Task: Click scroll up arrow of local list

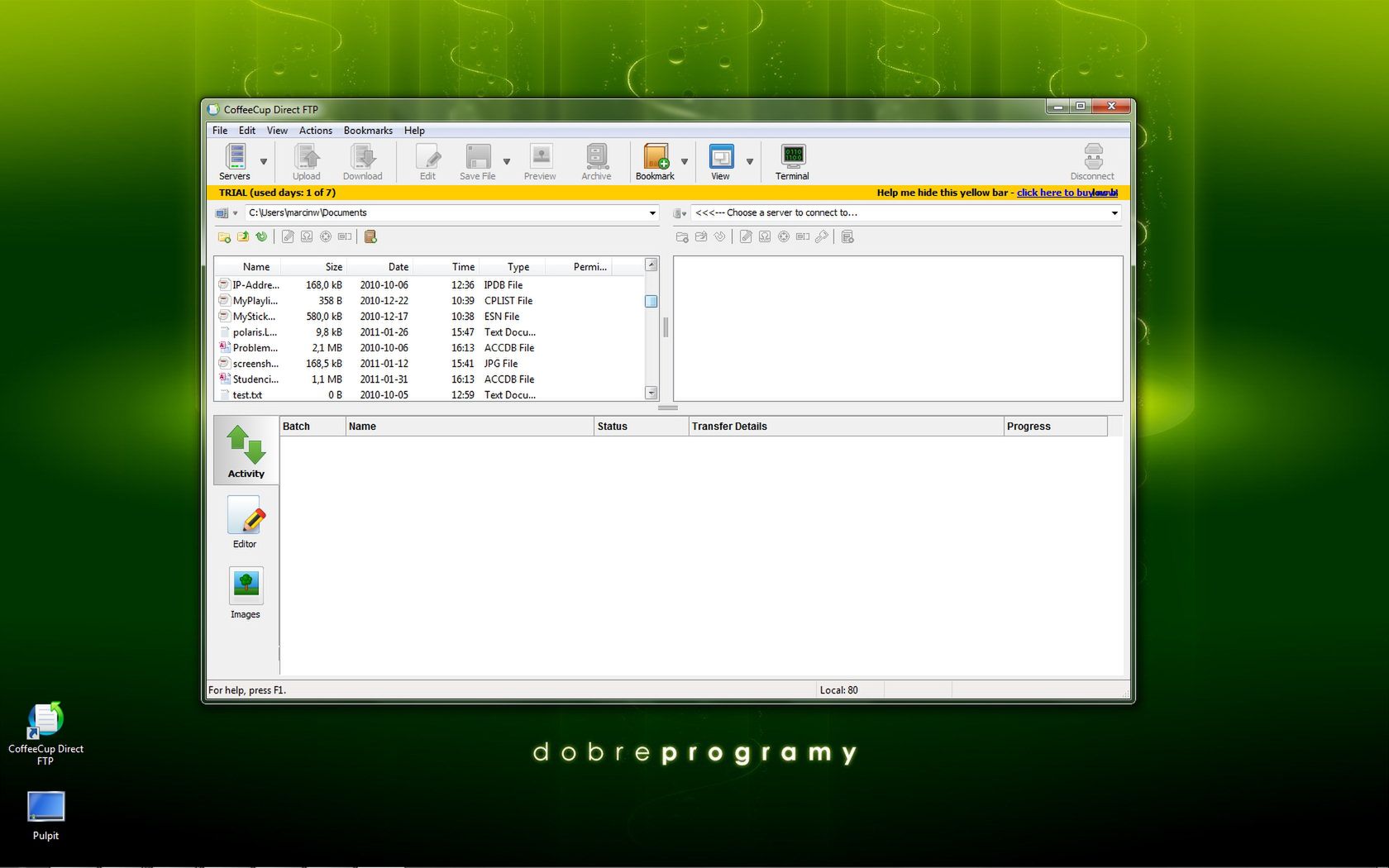Action: click(652, 265)
